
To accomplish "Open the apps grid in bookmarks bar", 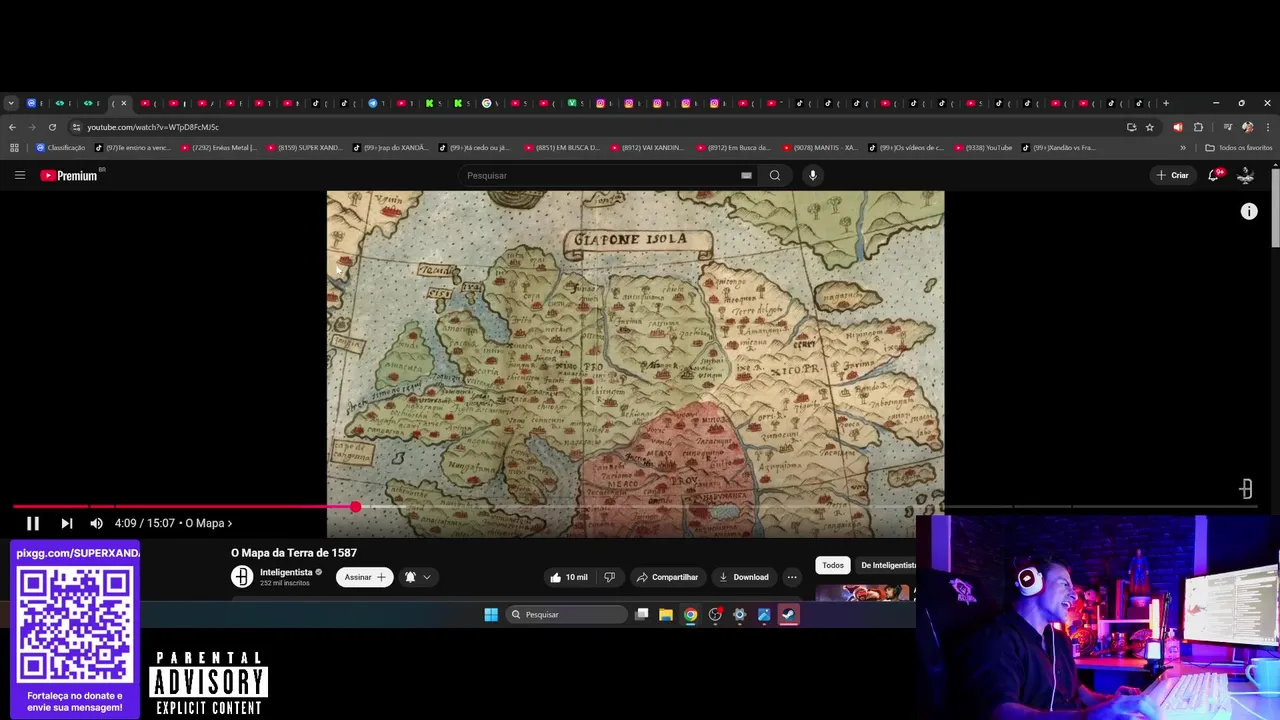I will (14, 148).
